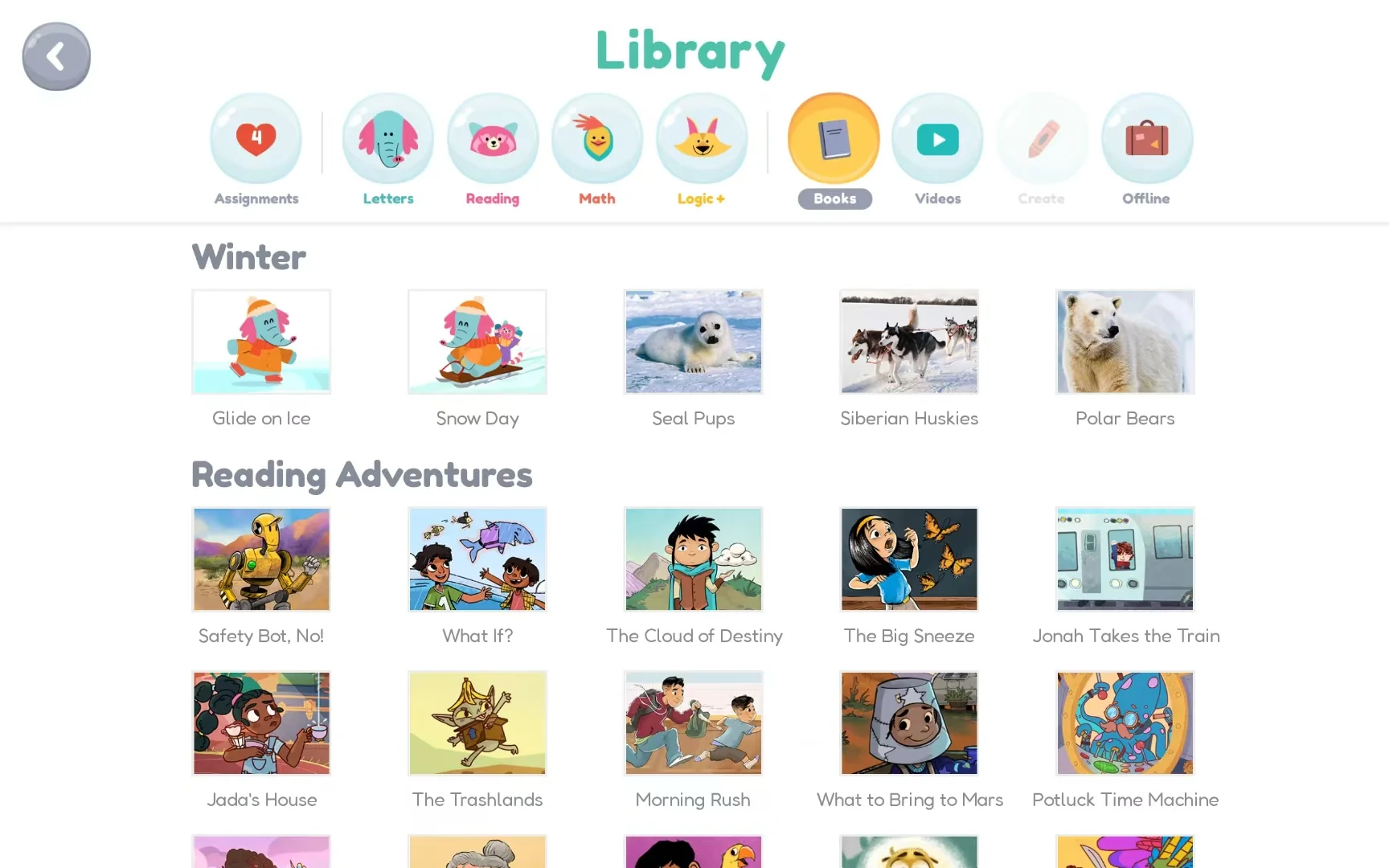The image size is (1389, 868).
Task: Open Logic+ fox icon
Action: 702,138
